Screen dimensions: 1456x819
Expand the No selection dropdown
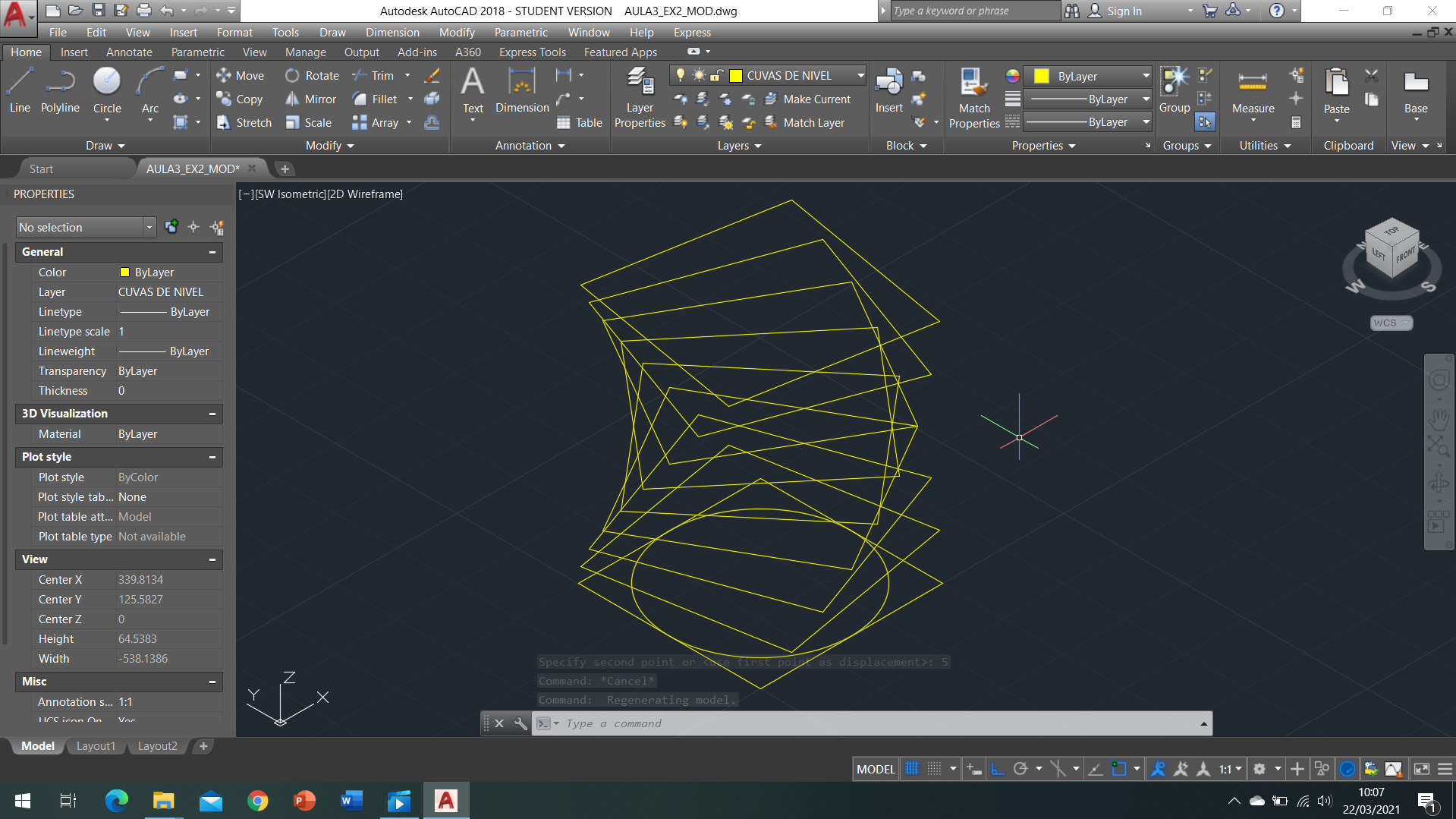click(149, 228)
